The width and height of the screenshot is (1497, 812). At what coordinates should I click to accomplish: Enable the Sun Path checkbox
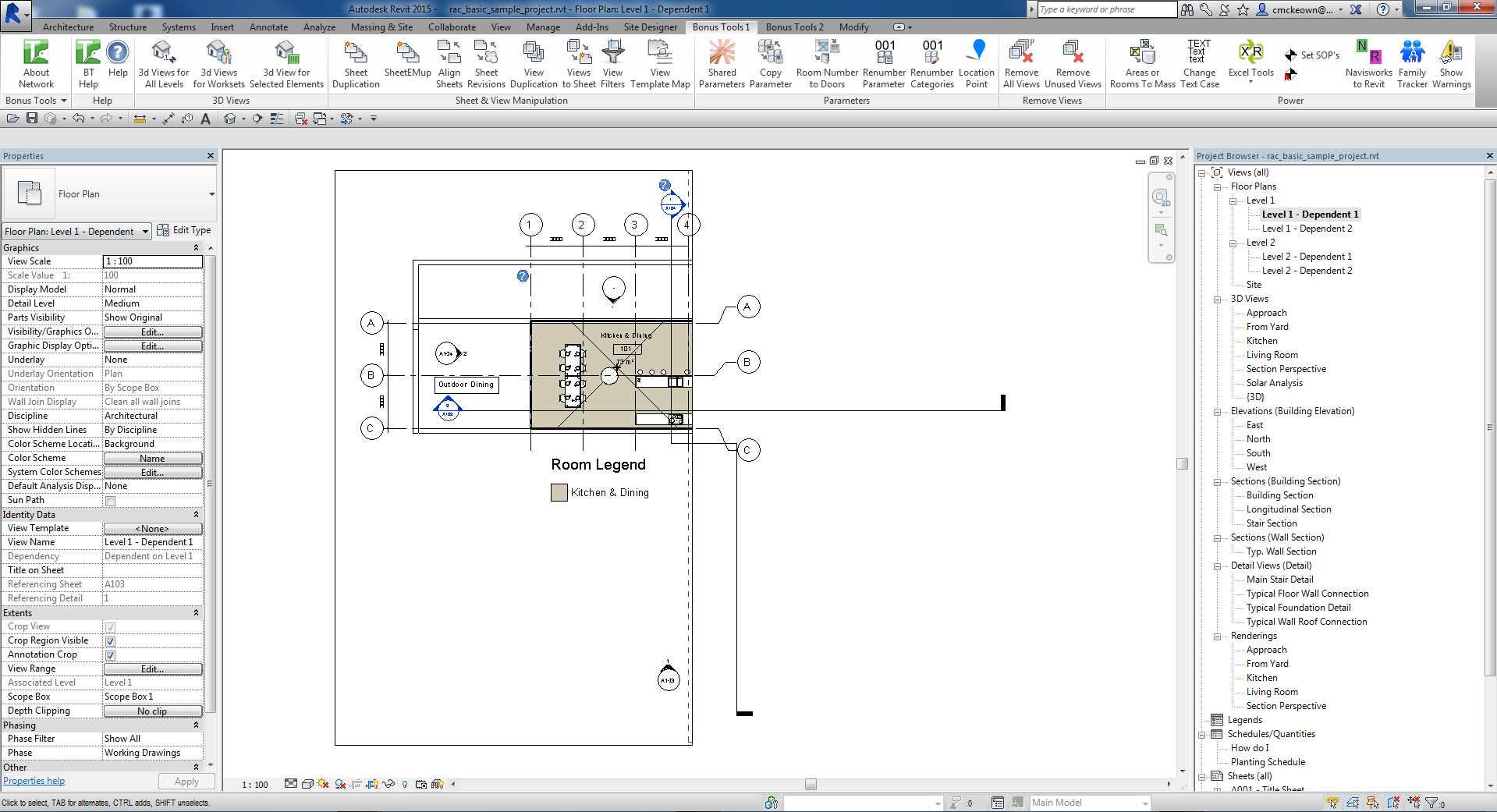point(110,501)
